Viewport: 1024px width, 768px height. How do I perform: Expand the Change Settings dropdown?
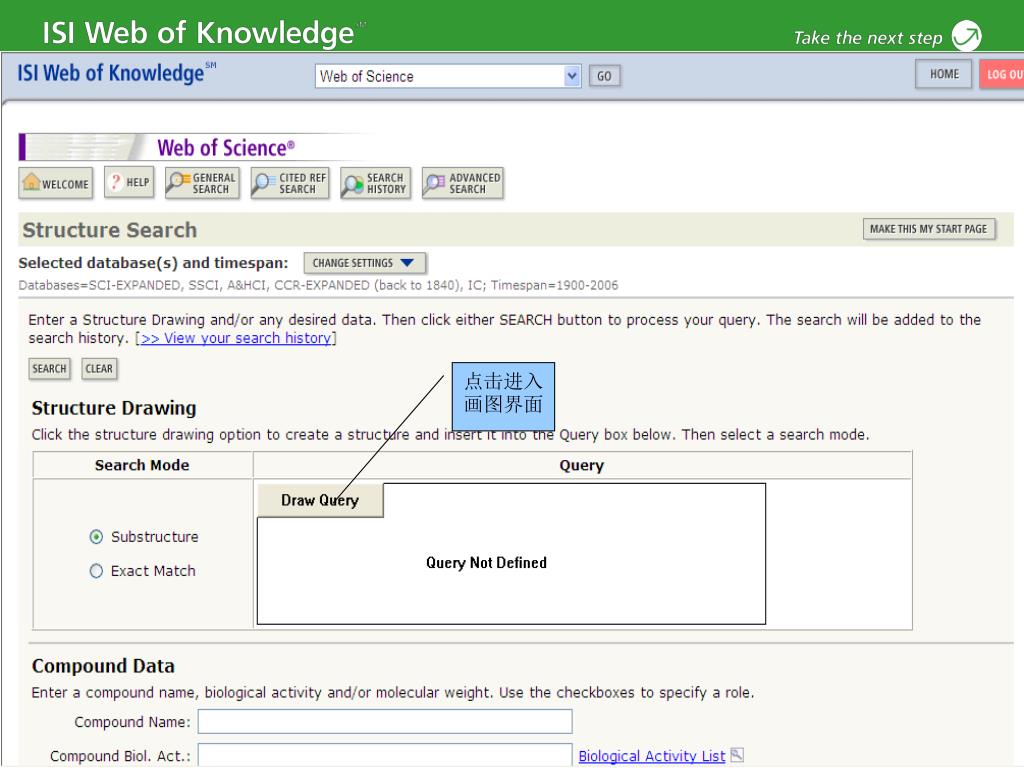click(364, 263)
